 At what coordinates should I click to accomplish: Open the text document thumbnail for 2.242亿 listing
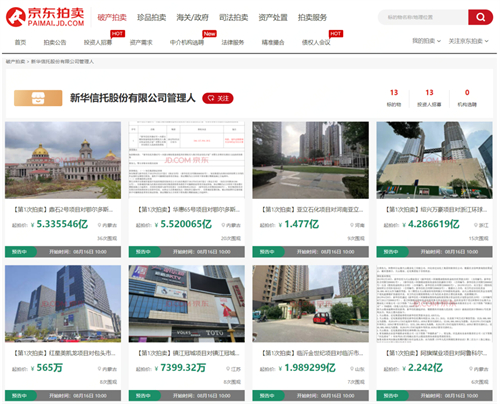[434, 304]
